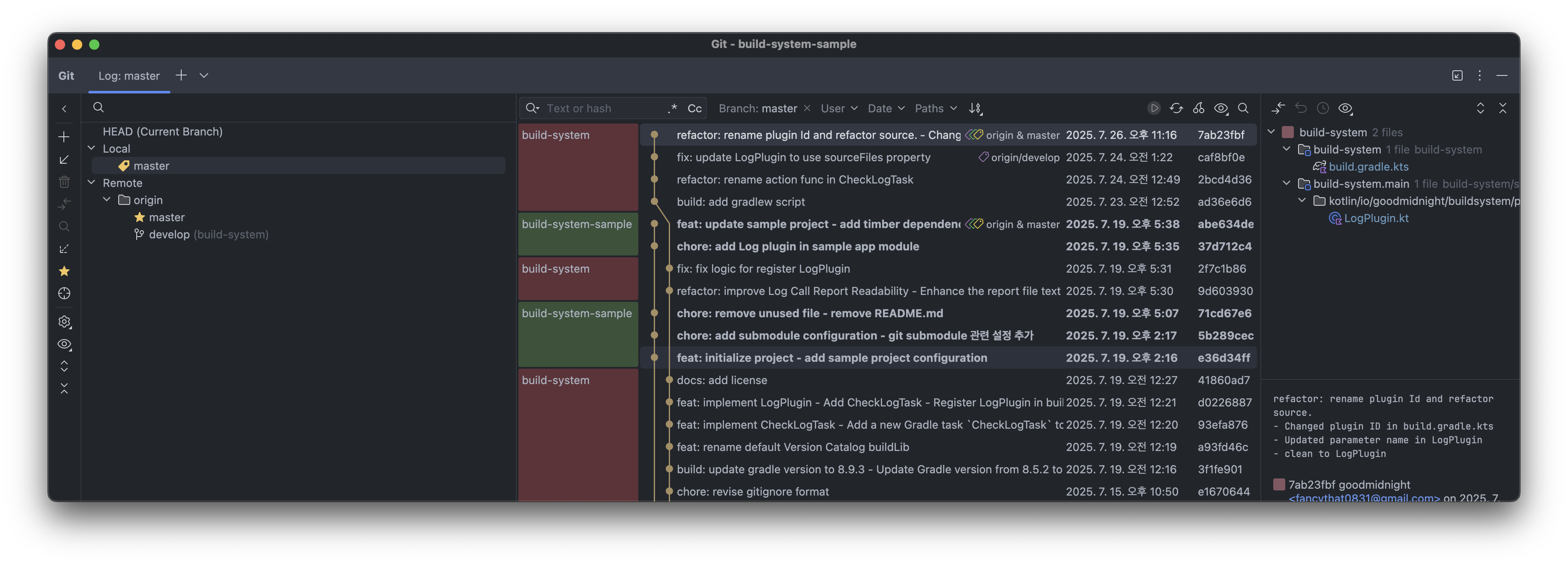Toggle the Cc match case option
Image resolution: width=1568 pixels, height=565 pixels.
click(694, 108)
